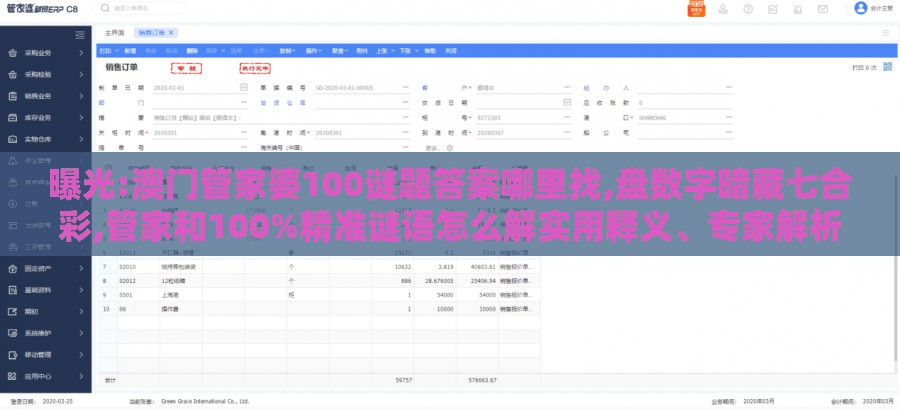This screenshot has width=900, height=409.
Task: Click 关闭 in the toolbar
Action: (451, 51)
